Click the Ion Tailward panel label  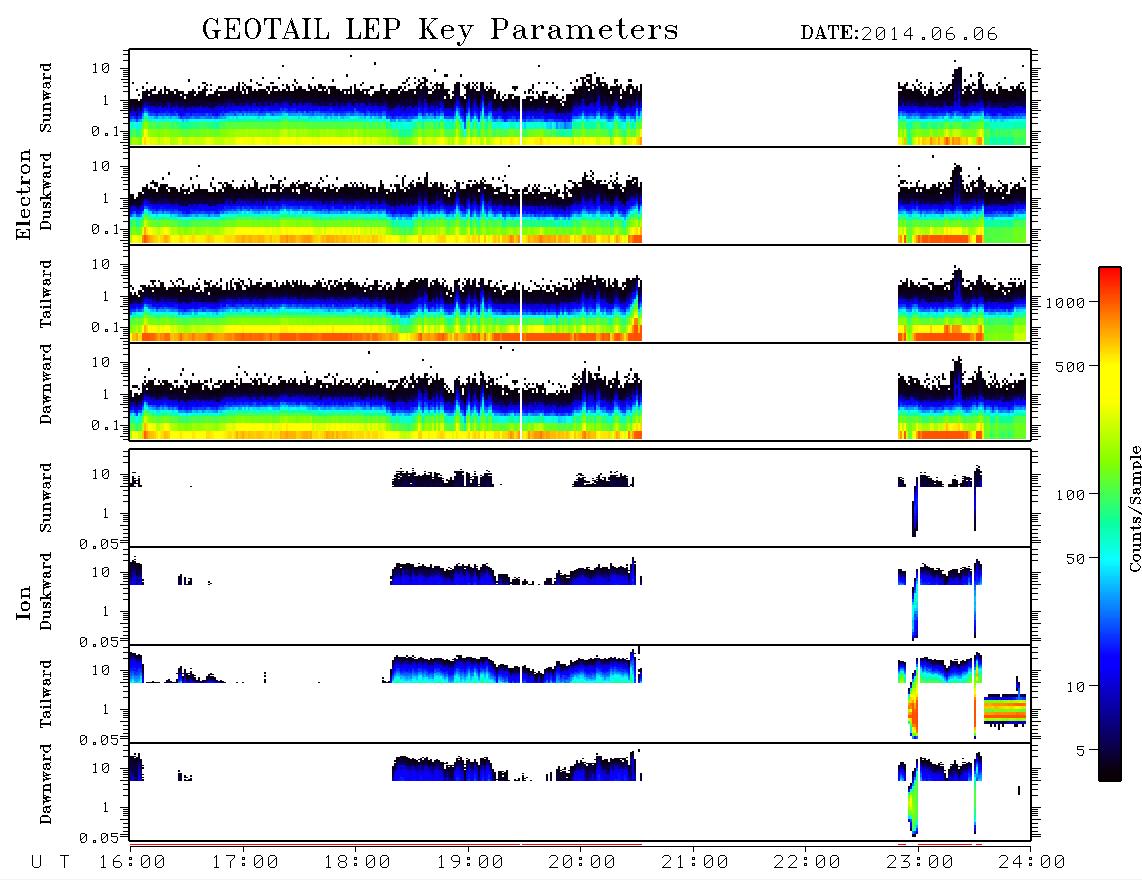[45, 694]
